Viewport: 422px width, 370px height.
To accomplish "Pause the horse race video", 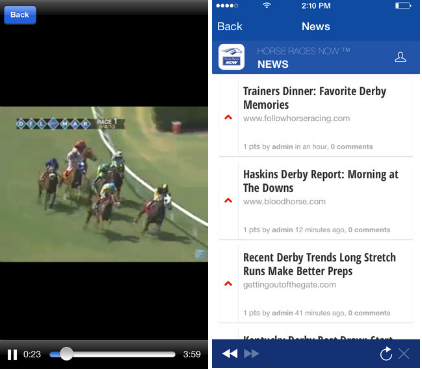I will [x=12, y=354].
